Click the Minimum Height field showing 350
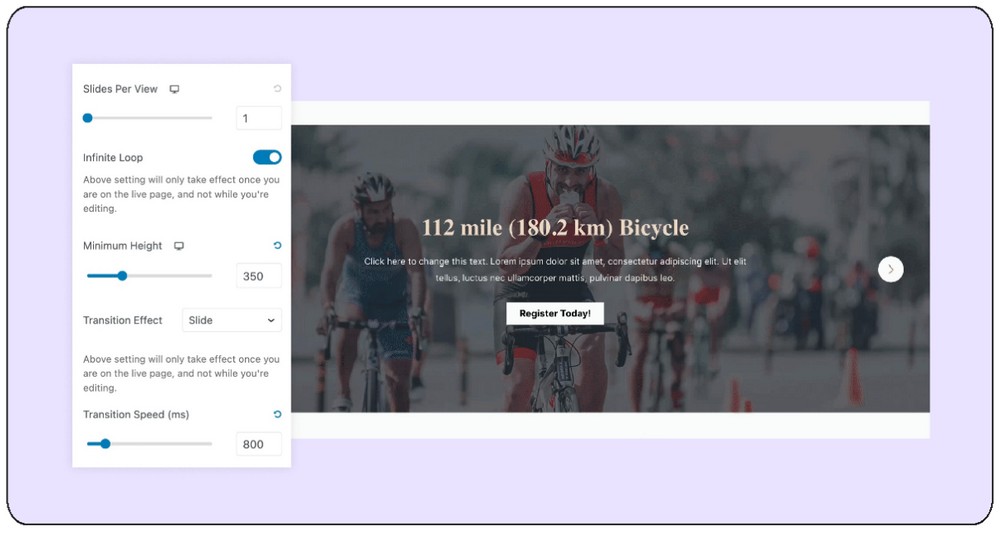The height and width of the screenshot is (536, 1000). tap(258, 276)
